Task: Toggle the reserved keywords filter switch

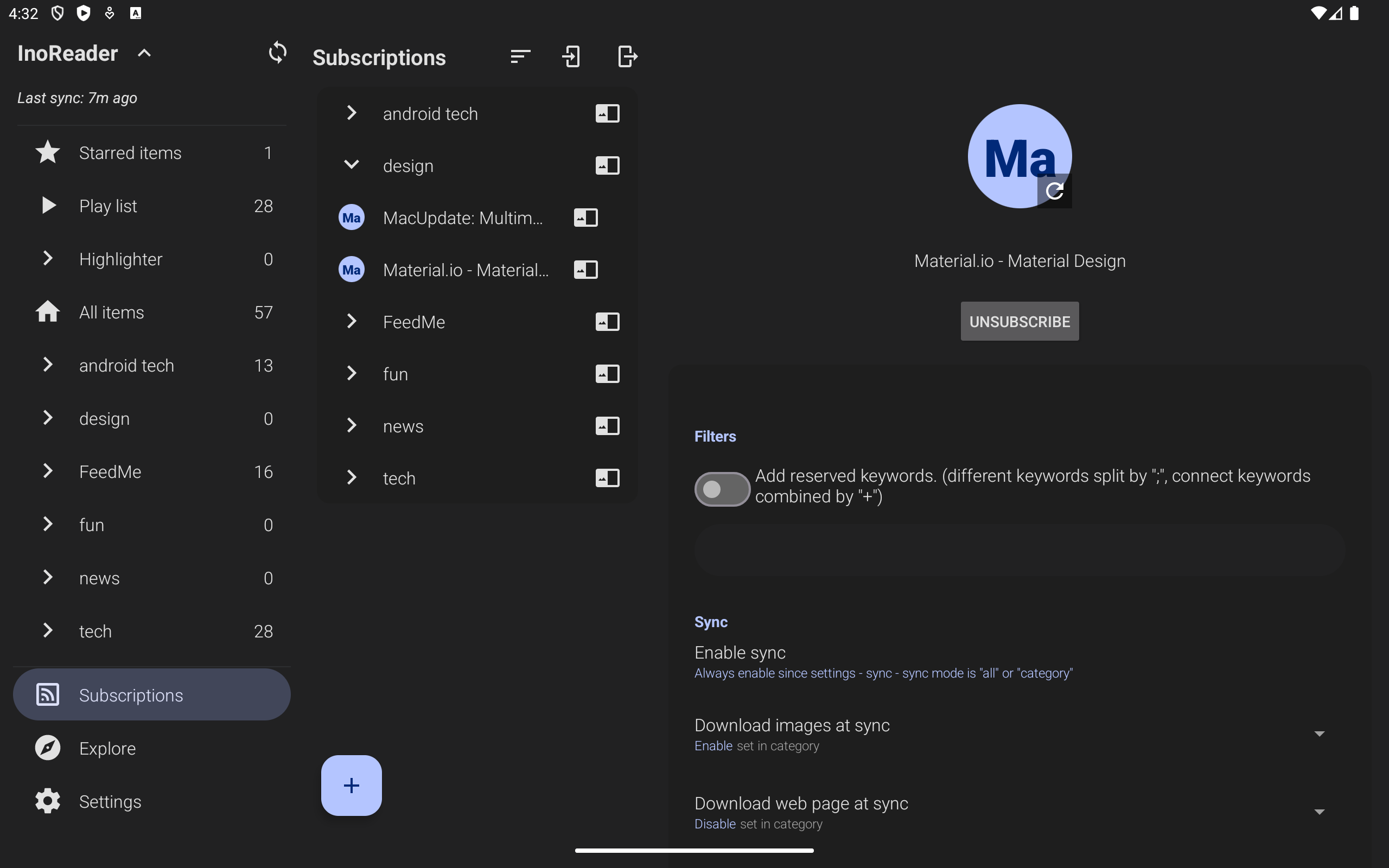Action: (x=722, y=489)
